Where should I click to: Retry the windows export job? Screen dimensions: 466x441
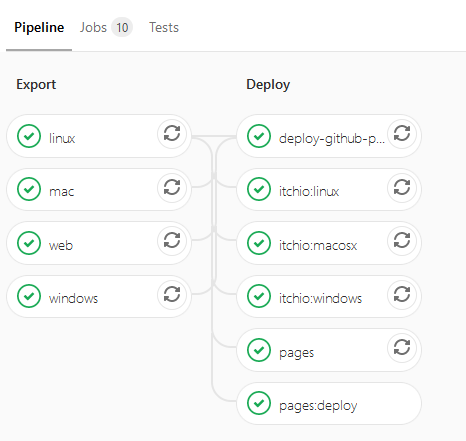(x=172, y=294)
